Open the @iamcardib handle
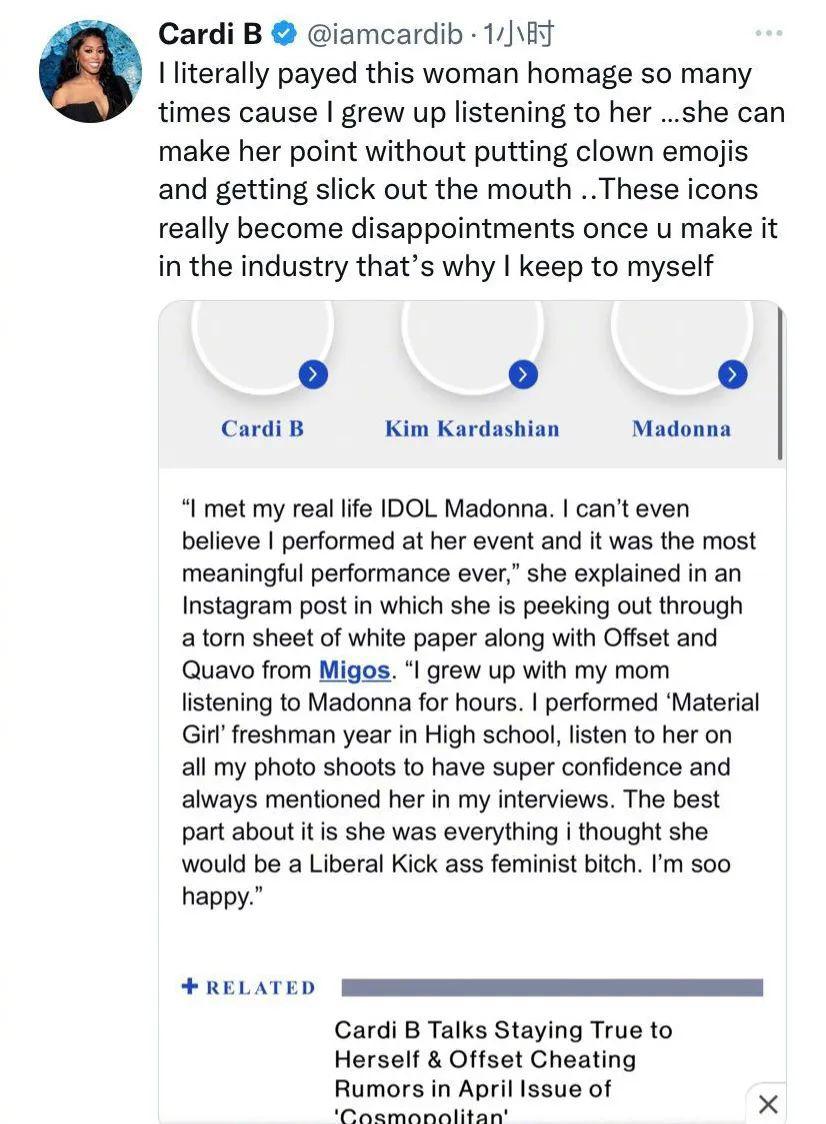Screen dimensions: 826x1124 [x=385, y=34]
